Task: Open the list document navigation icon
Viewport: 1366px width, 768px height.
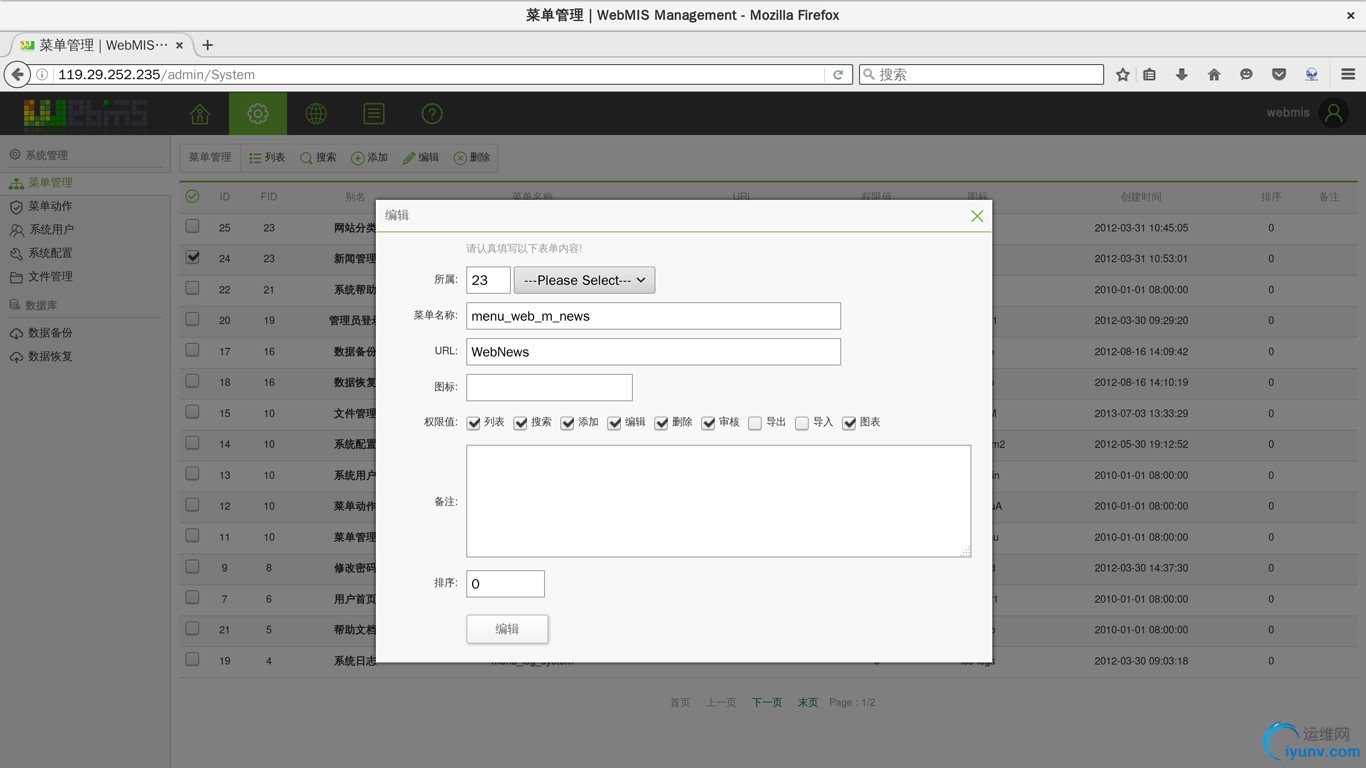Action: (x=374, y=114)
